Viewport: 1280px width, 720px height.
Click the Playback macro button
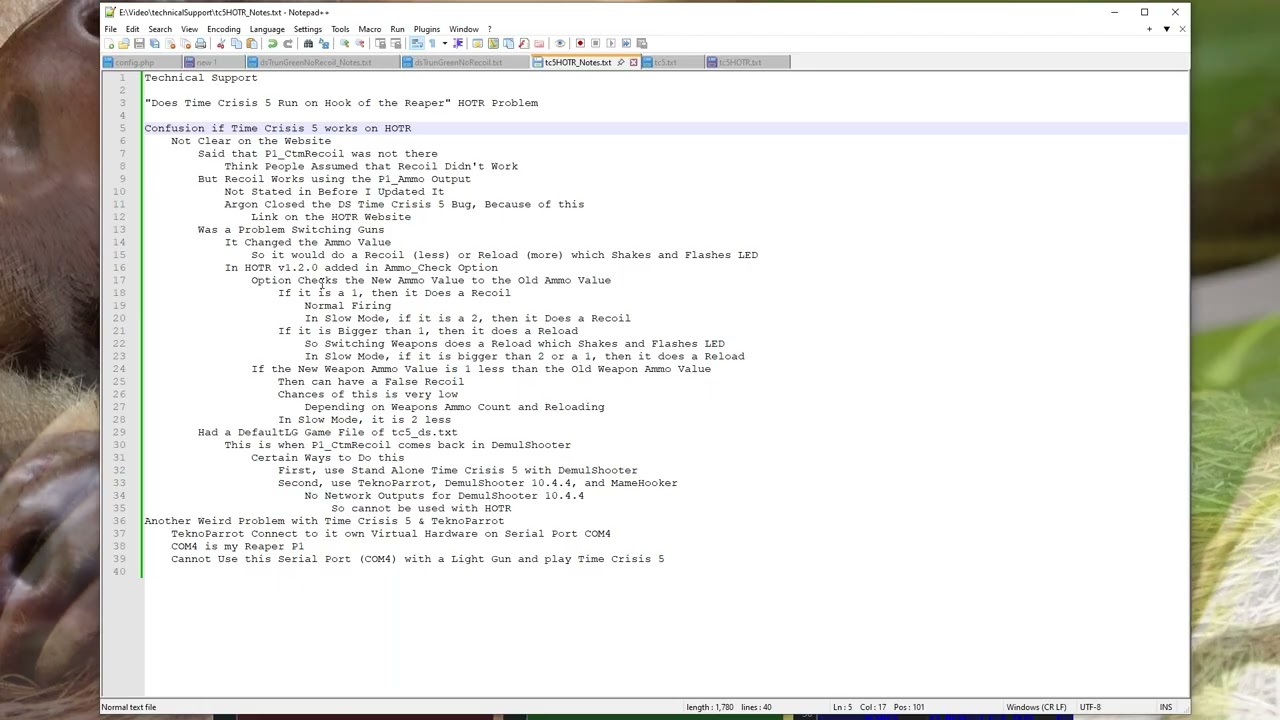pyautogui.click(x=610, y=43)
